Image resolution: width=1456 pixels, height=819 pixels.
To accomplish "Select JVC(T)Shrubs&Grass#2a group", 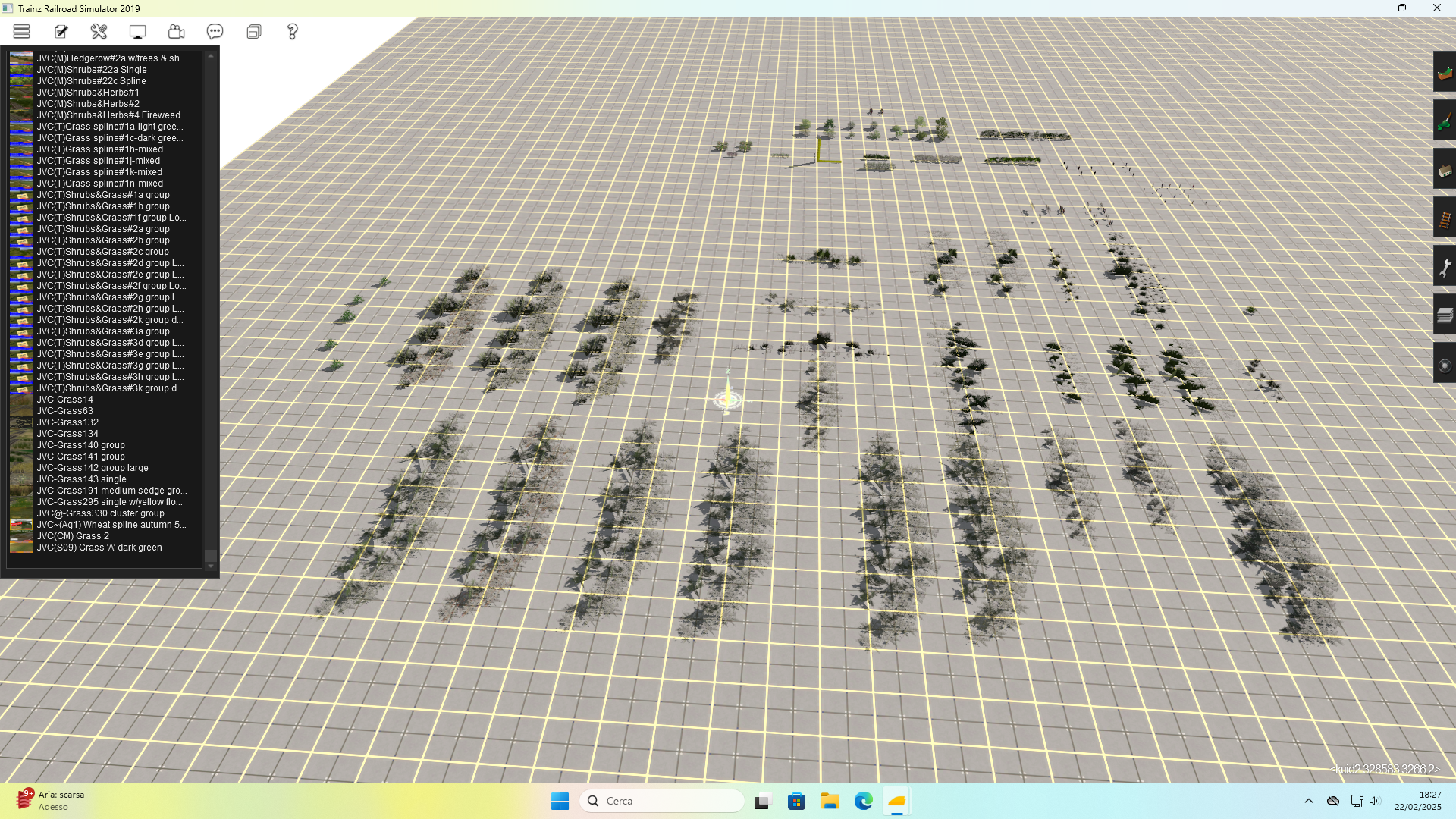I will (x=103, y=229).
